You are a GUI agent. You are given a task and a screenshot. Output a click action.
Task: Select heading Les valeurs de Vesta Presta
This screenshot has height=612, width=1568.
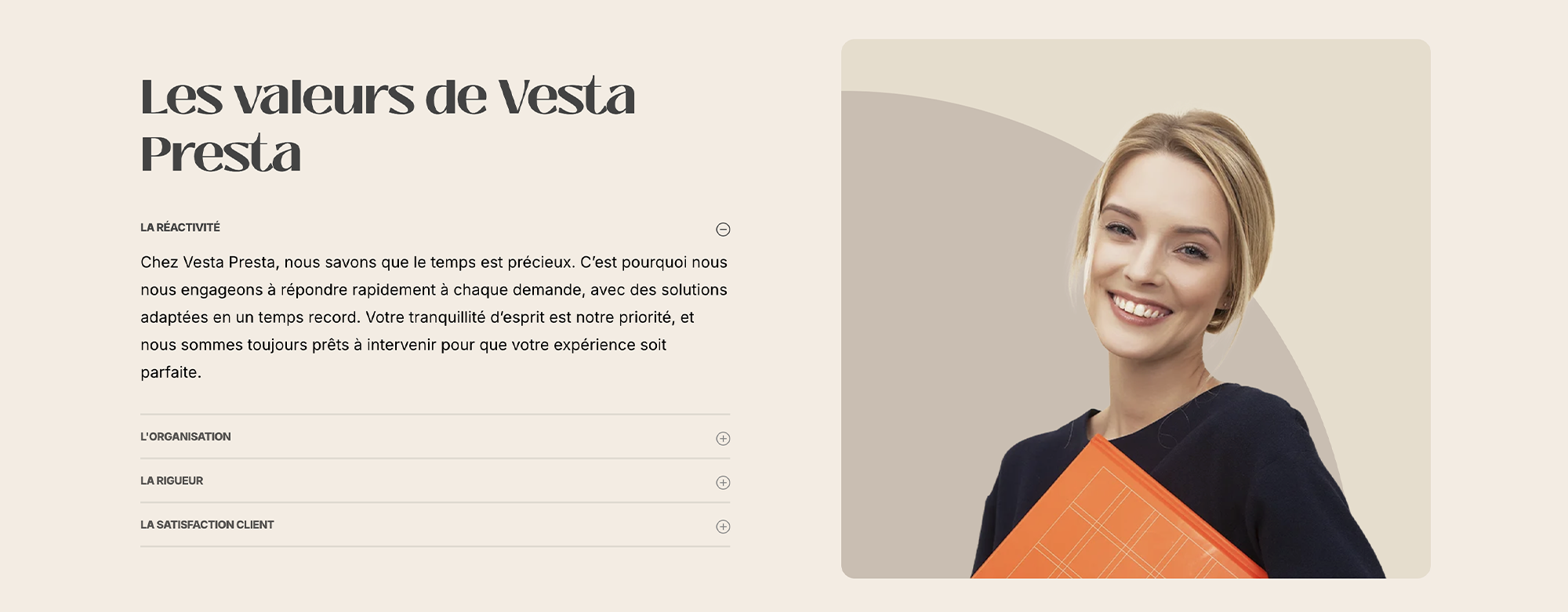pyautogui.click(x=388, y=124)
